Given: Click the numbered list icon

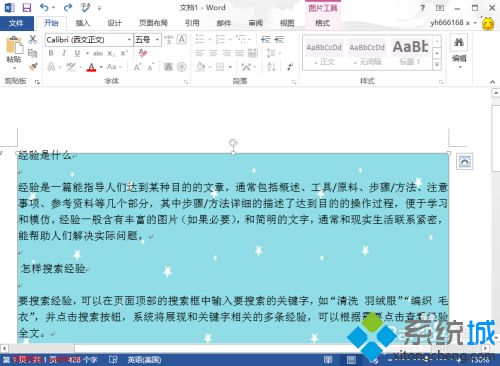Looking at the screenshot, I should 220,39.
